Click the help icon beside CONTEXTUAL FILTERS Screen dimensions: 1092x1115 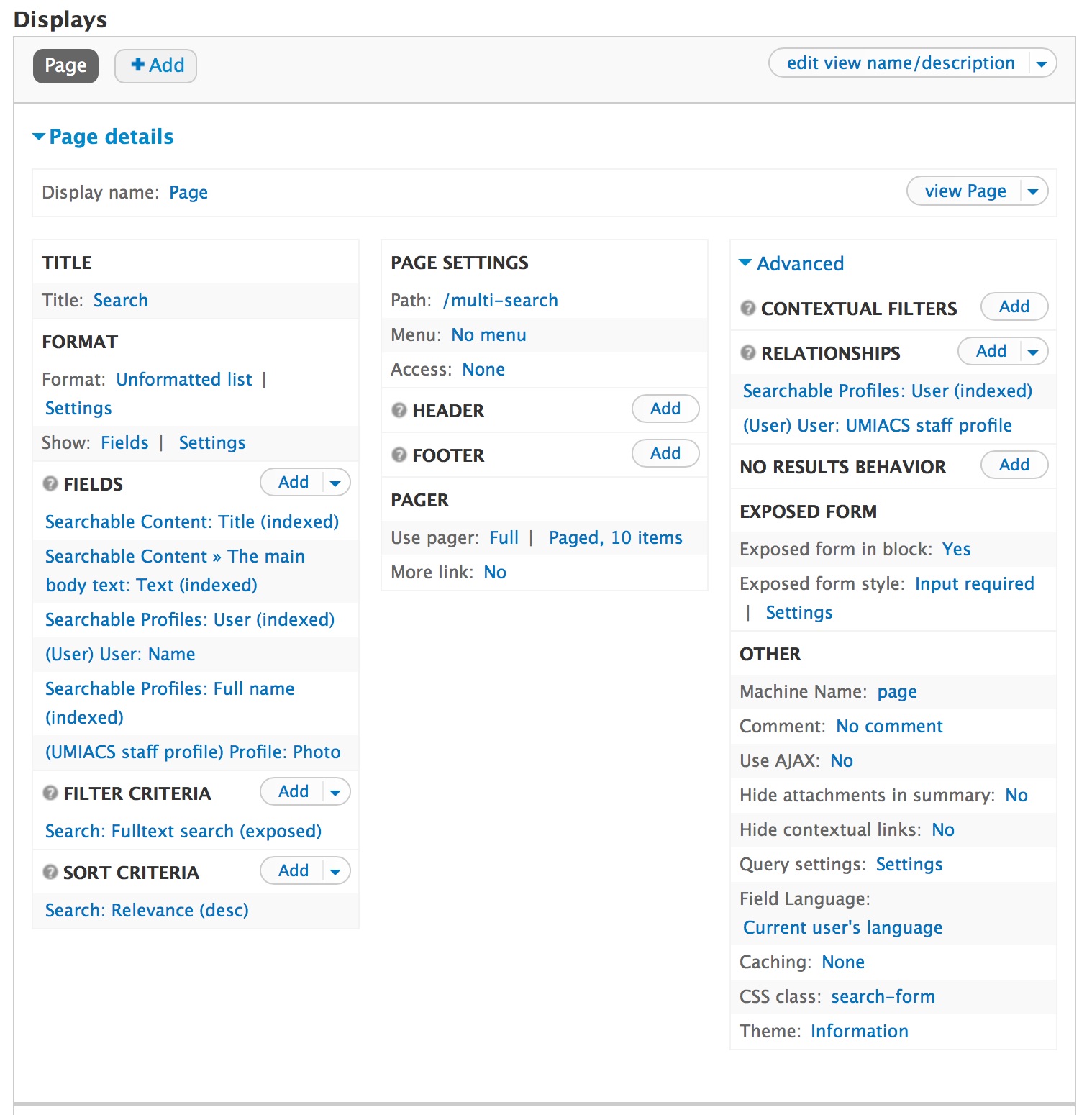[x=748, y=308]
